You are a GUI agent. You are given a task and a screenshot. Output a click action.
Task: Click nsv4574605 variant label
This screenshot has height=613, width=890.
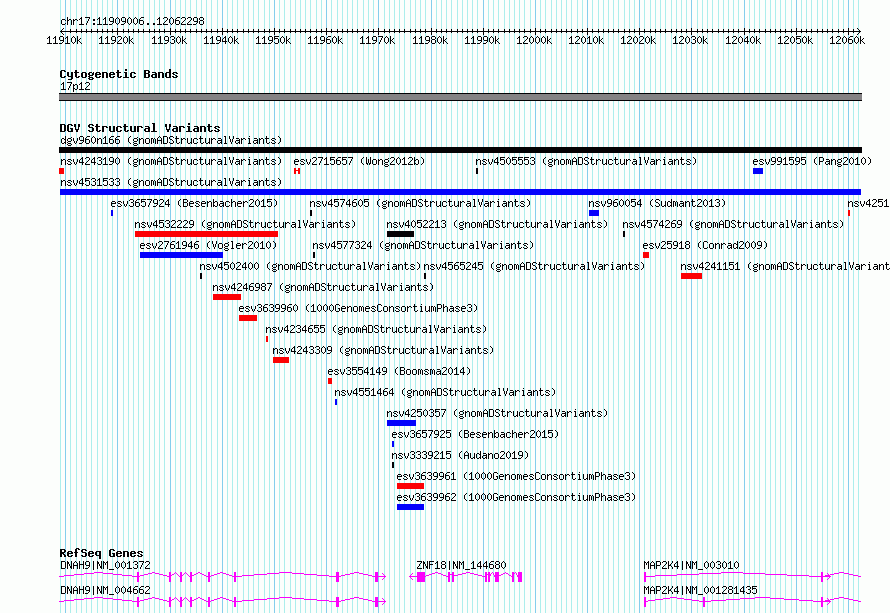pos(420,203)
